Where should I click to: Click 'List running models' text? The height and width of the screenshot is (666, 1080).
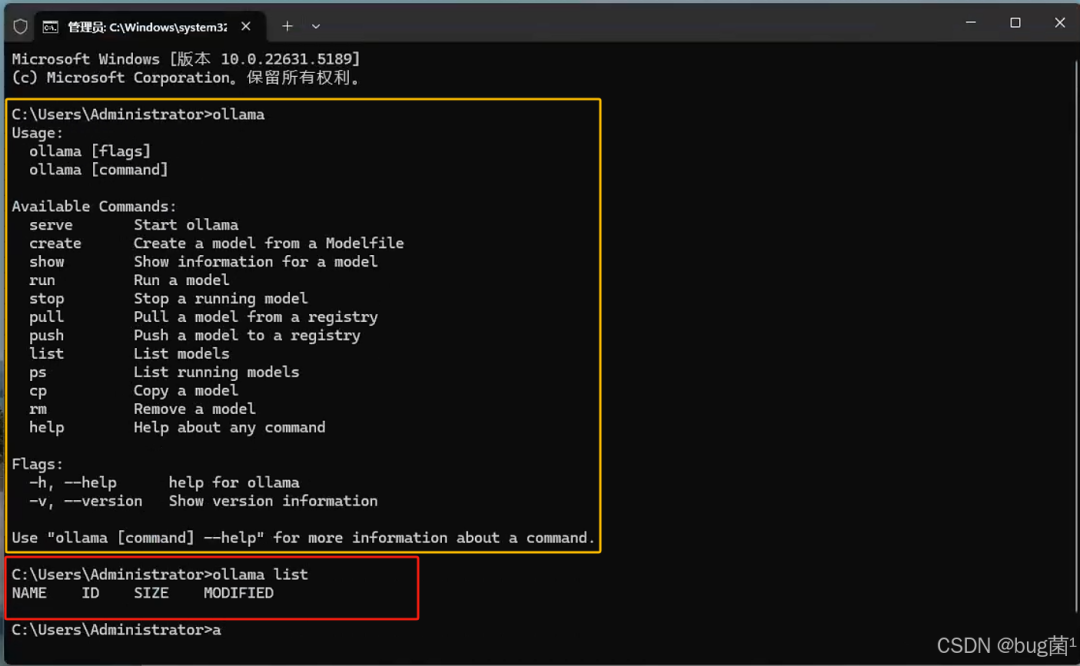(216, 373)
